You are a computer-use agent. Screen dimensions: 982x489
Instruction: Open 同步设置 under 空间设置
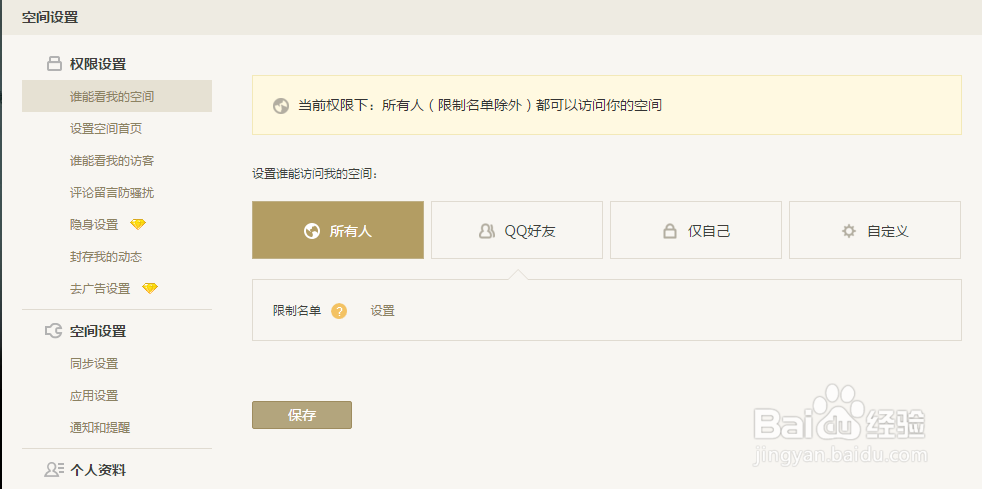94,363
